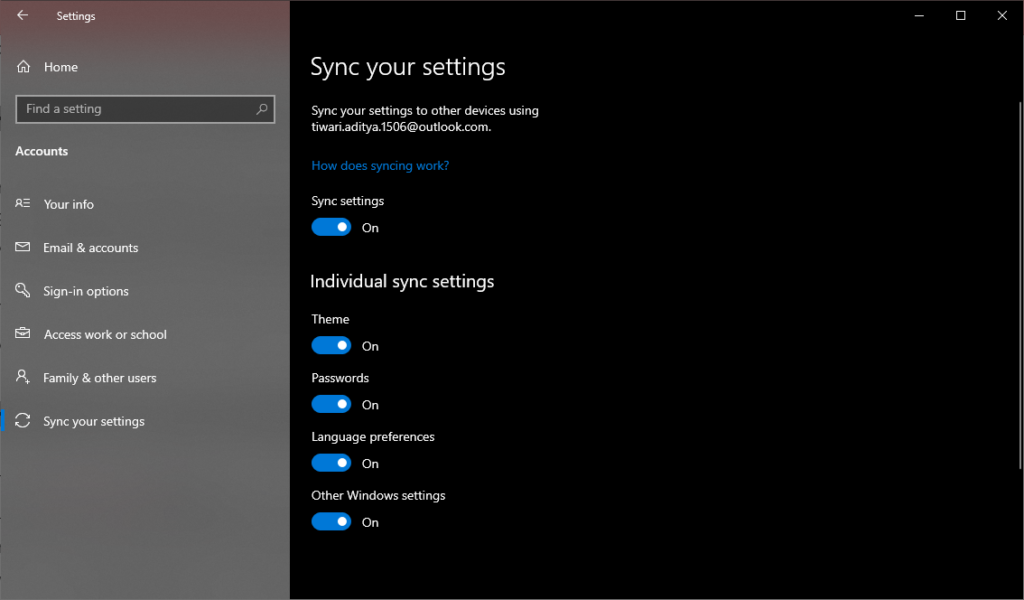Select the Sync your settings sync icon
Image resolution: width=1024 pixels, height=600 pixels.
[22, 420]
